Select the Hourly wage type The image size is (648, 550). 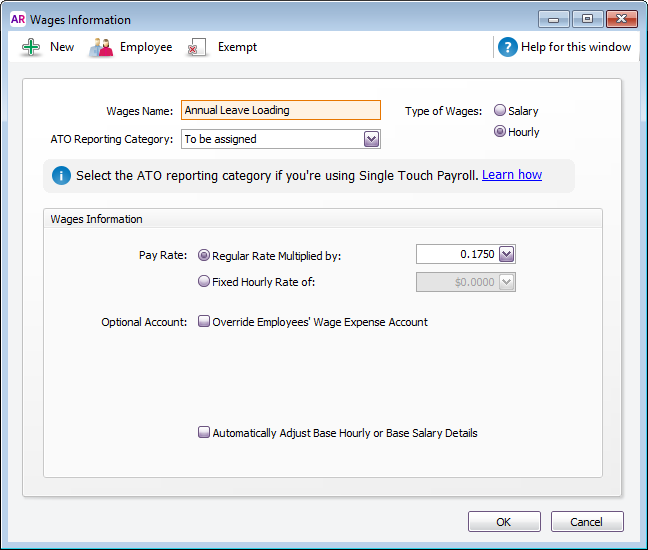point(500,132)
